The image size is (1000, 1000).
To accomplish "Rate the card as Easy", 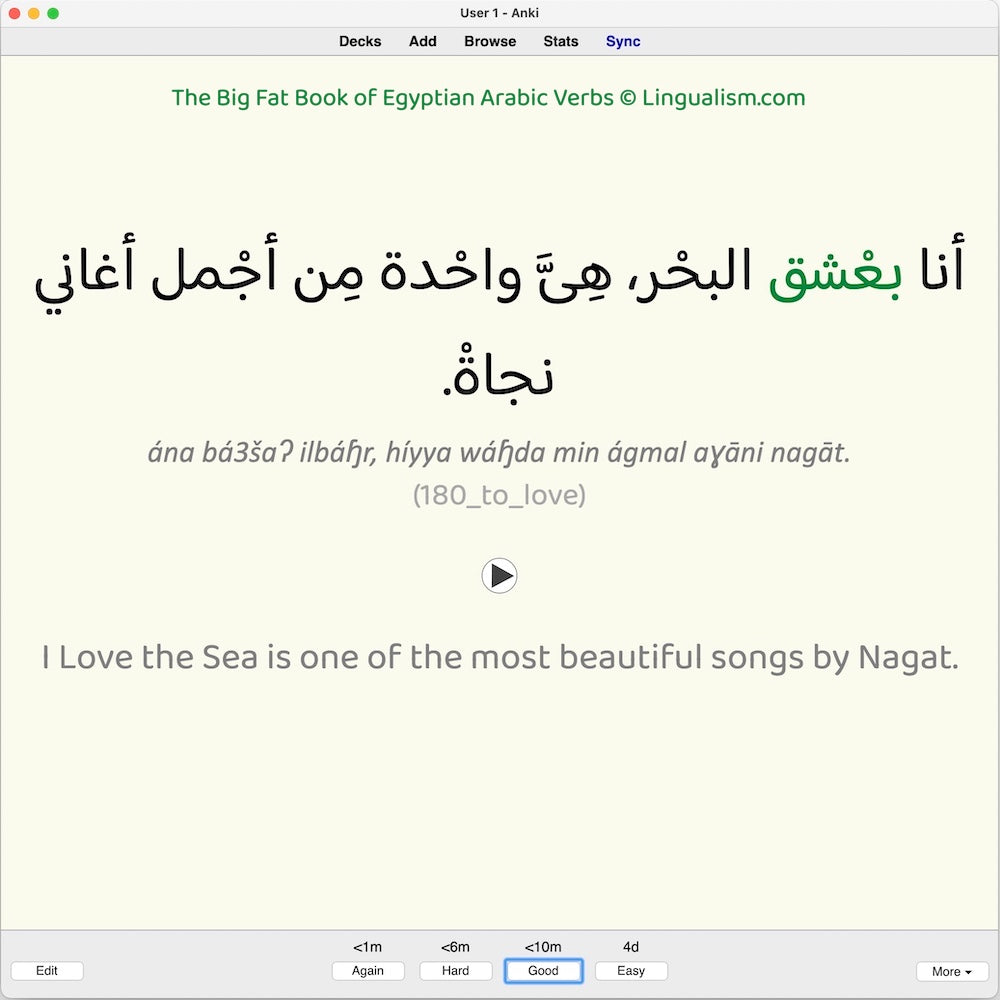I will click(x=631, y=971).
